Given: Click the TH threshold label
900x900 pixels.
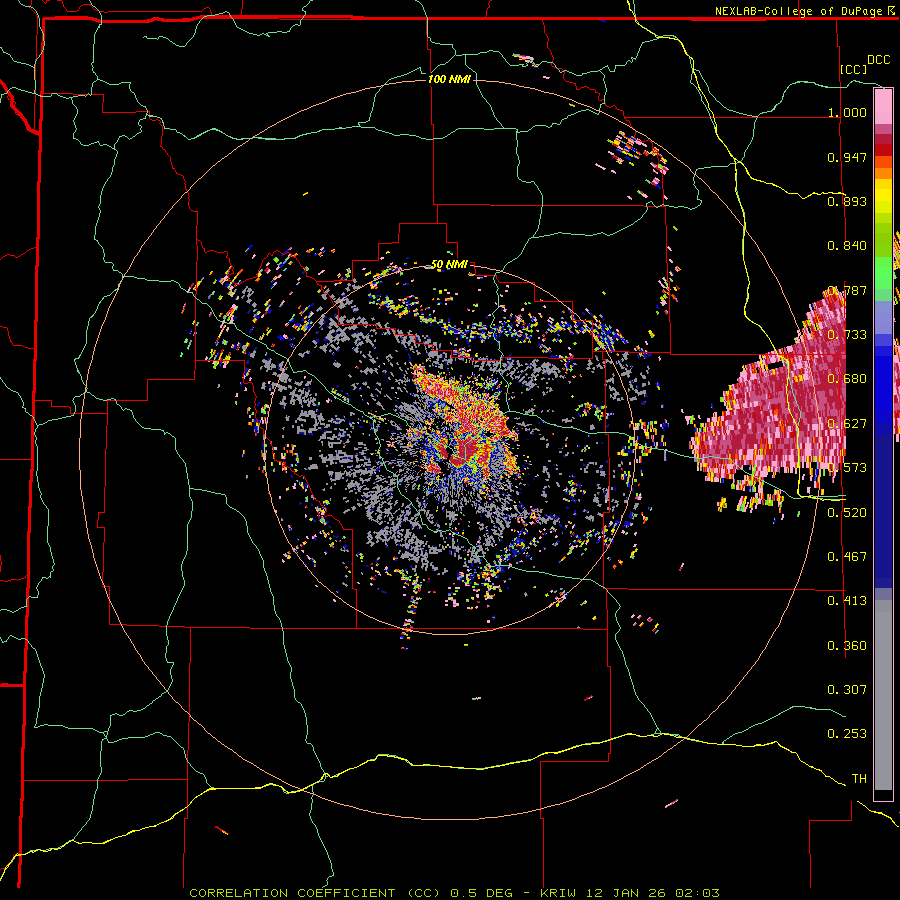Looking at the screenshot, I should [x=859, y=779].
